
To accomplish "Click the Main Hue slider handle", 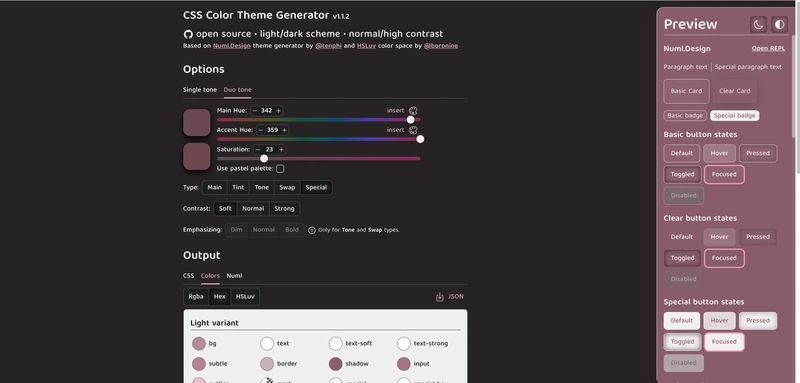I will coord(411,119).
